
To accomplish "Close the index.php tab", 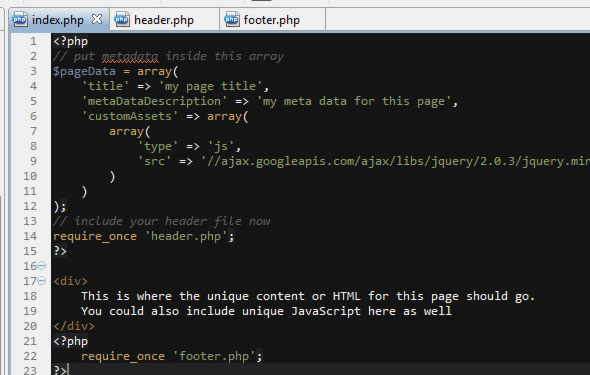I will [97, 19].
